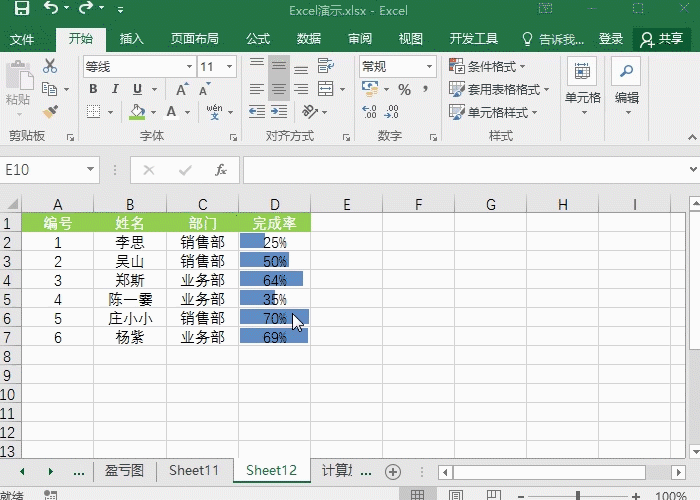The height and width of the screenshot is (500, 700).
Task: Redo the last undone action
Action: pyautogui.click(x=86, y=8)
